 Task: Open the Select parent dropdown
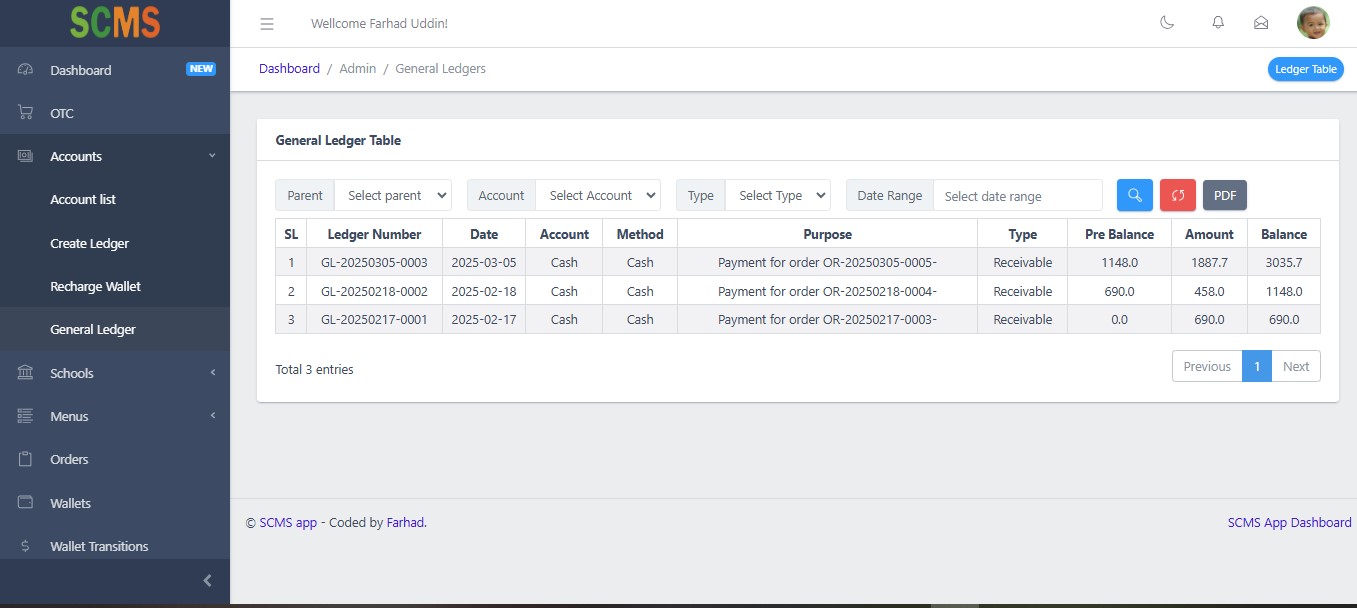pyautogui.click(x=392, y=195)
